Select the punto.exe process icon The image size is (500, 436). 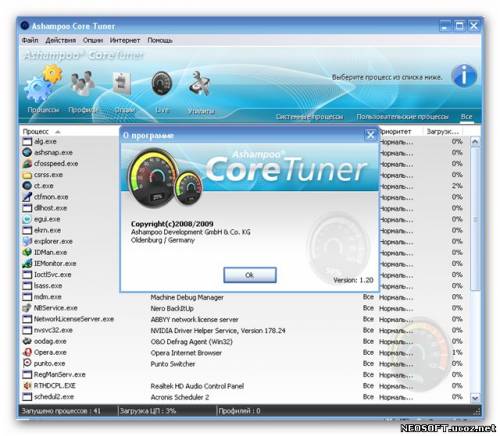27,363
